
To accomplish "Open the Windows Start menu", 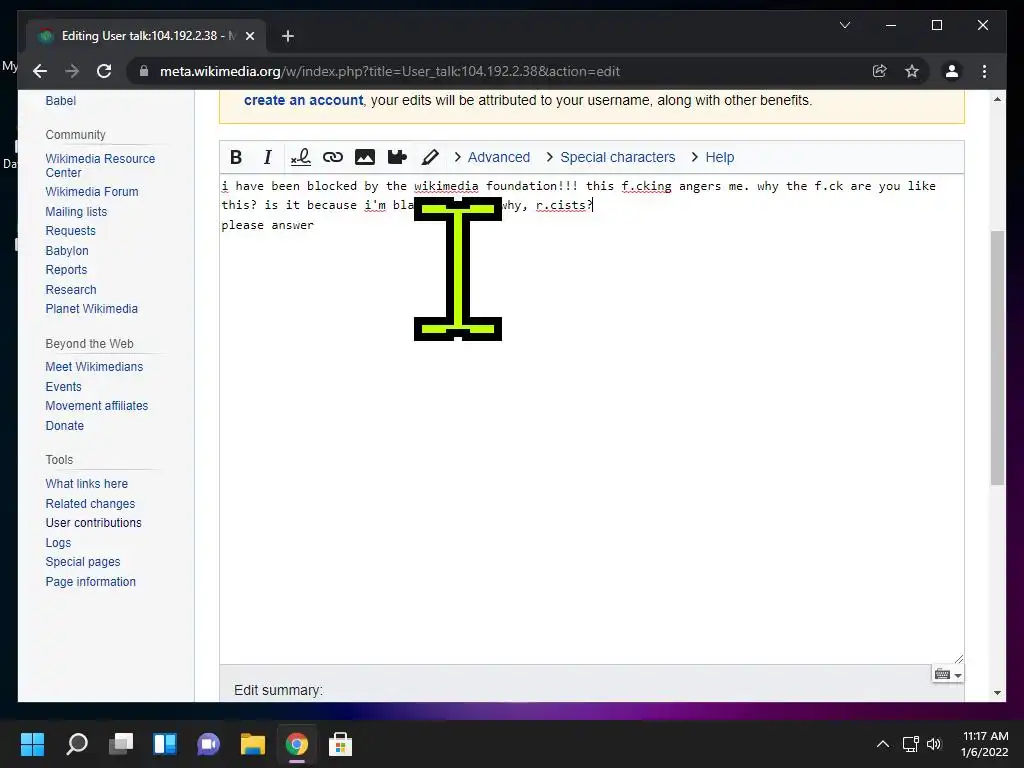I will pos(32,743).
